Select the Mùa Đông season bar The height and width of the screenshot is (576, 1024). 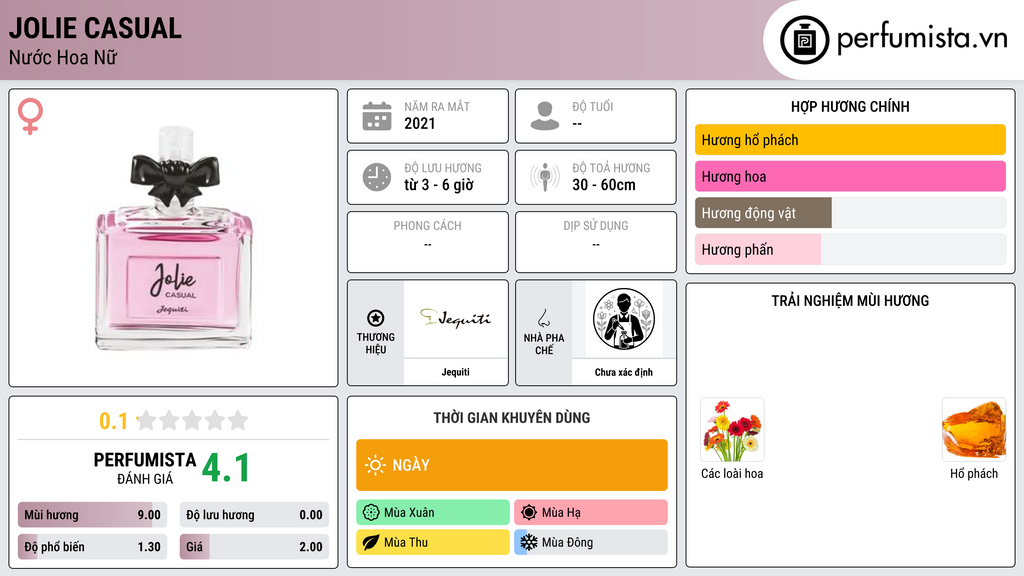pos(591,542)
